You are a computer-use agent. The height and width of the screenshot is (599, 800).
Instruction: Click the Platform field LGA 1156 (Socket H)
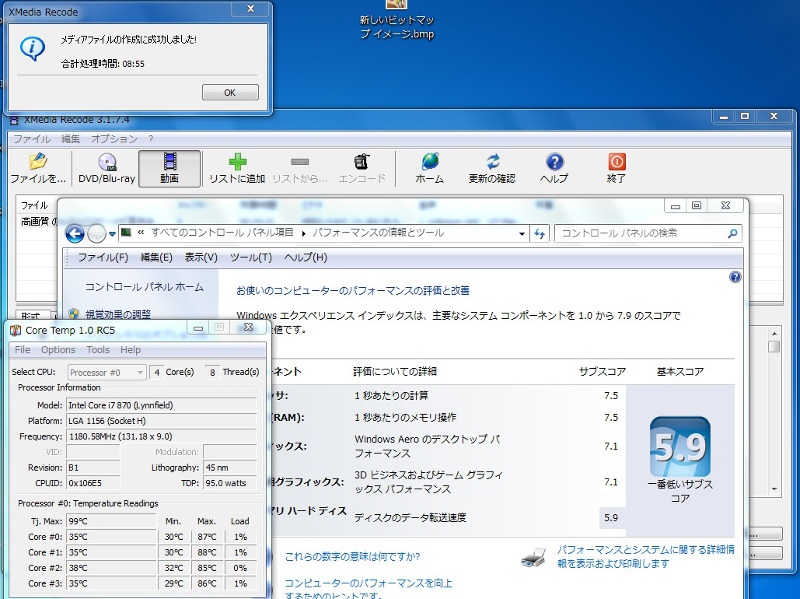(x=162, y=421)
